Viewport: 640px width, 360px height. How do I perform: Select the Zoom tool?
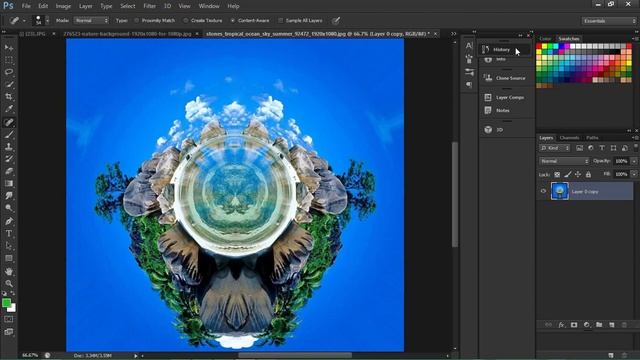point(9,283)
